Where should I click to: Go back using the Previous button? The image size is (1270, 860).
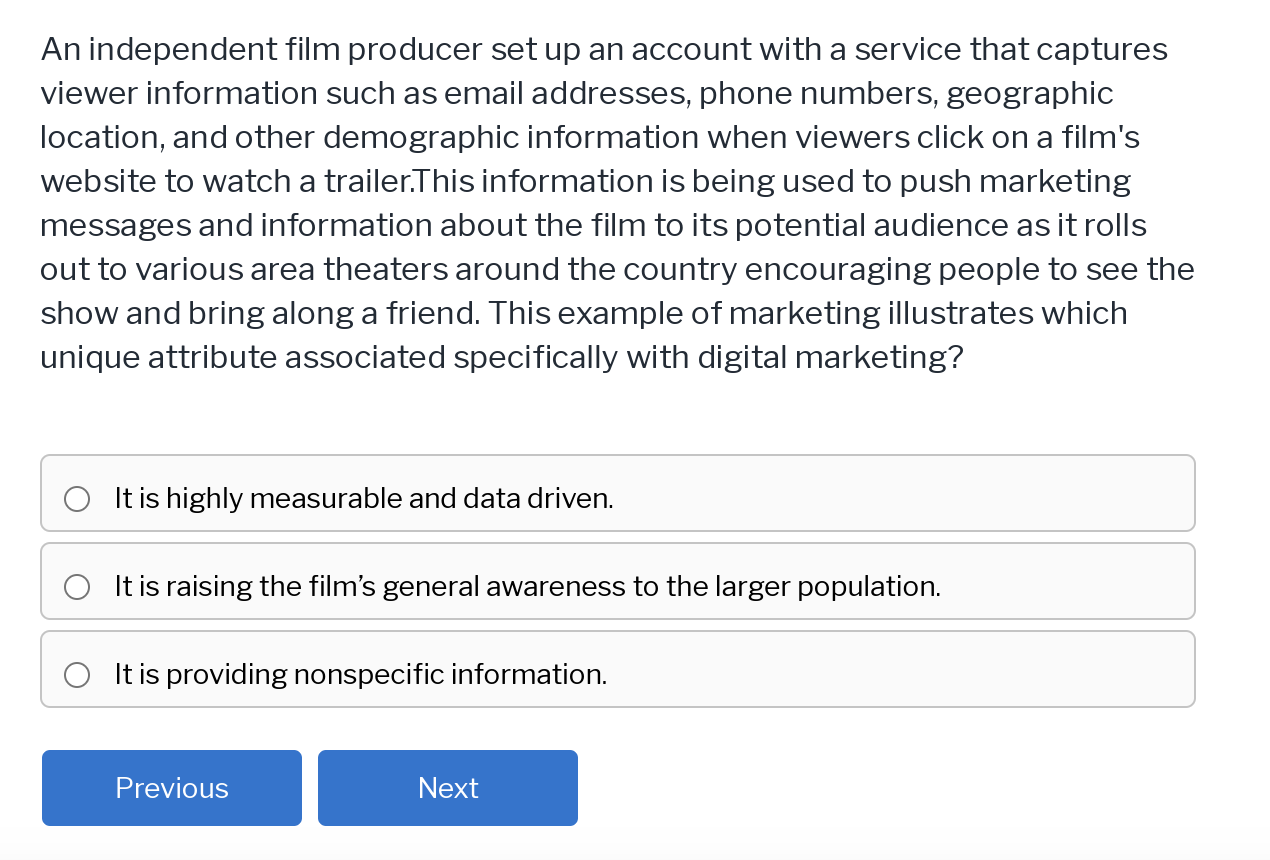tap(171, 788)
